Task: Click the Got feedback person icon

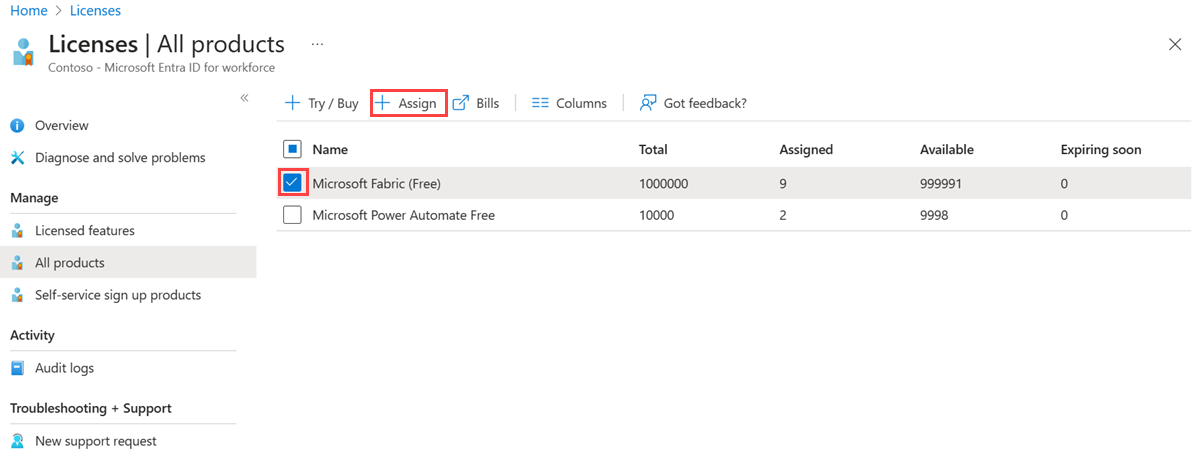Action: (649, 103)
